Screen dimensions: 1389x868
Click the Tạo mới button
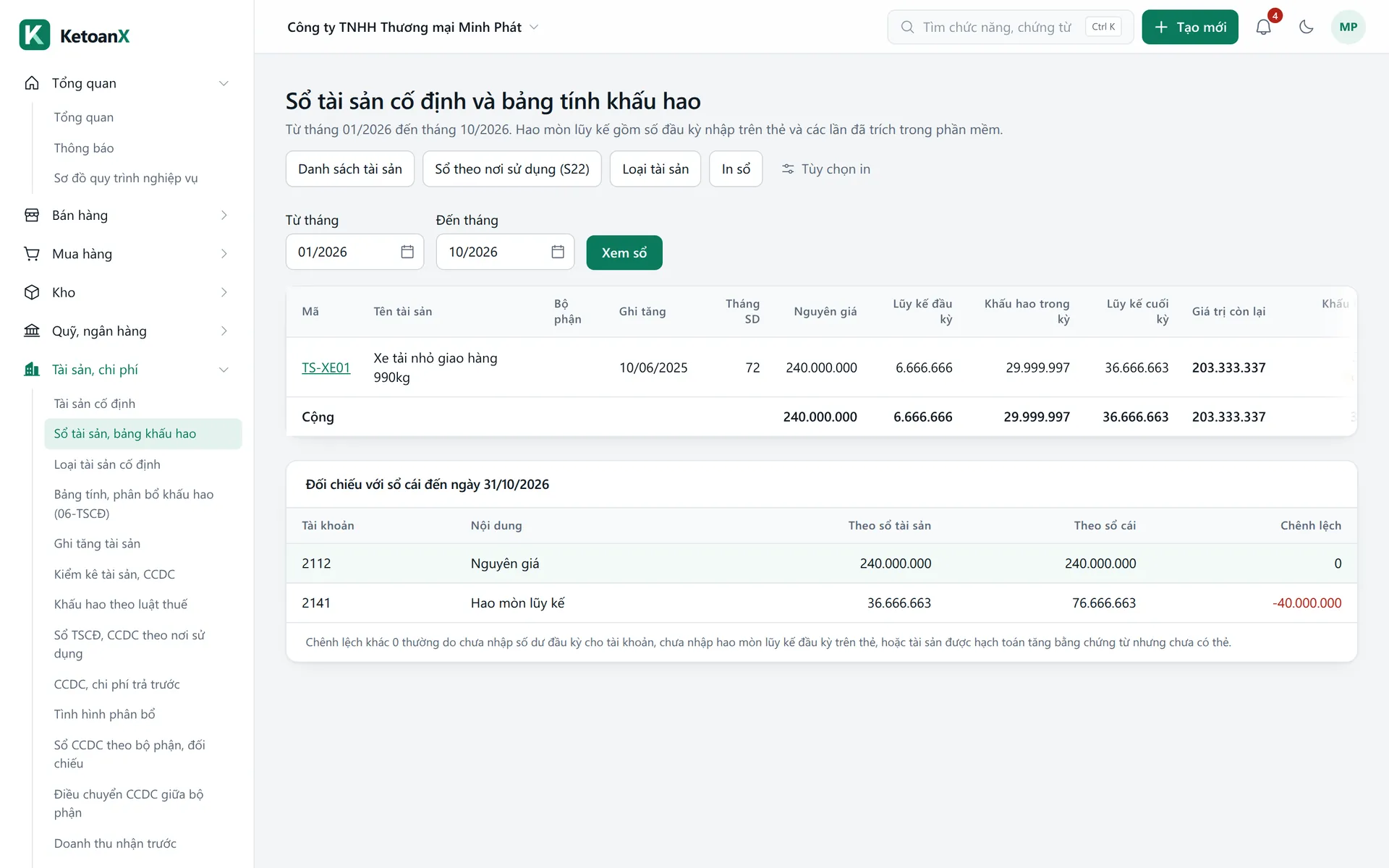pyautogui.click(x=1190, y=27)
